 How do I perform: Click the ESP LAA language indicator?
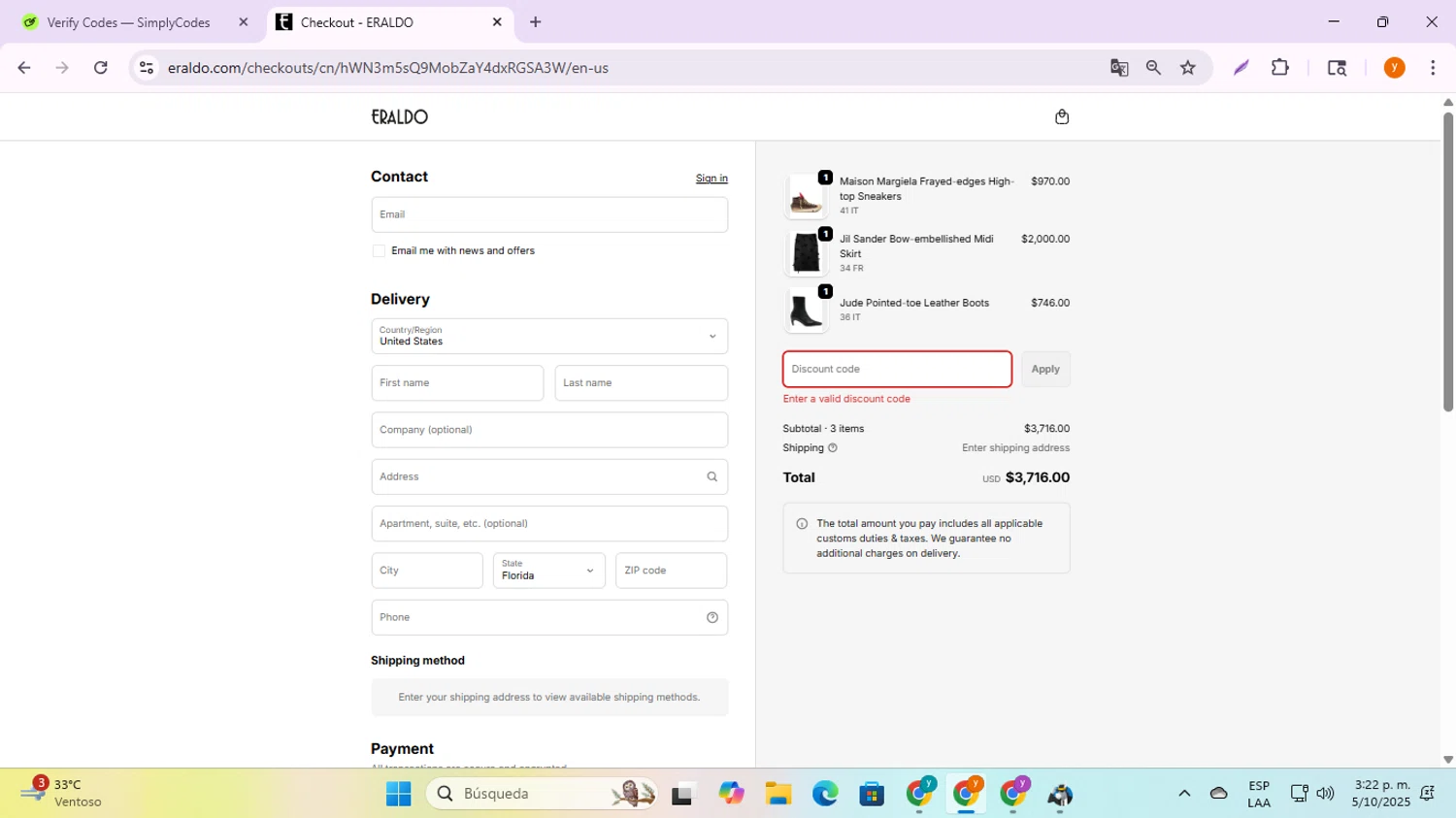(1259, 794)
